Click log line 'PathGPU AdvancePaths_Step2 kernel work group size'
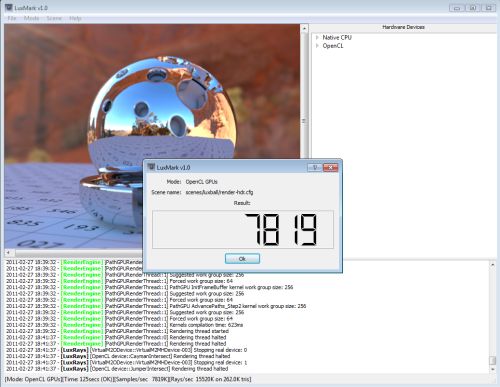500x387 pixels. [156, 306]
